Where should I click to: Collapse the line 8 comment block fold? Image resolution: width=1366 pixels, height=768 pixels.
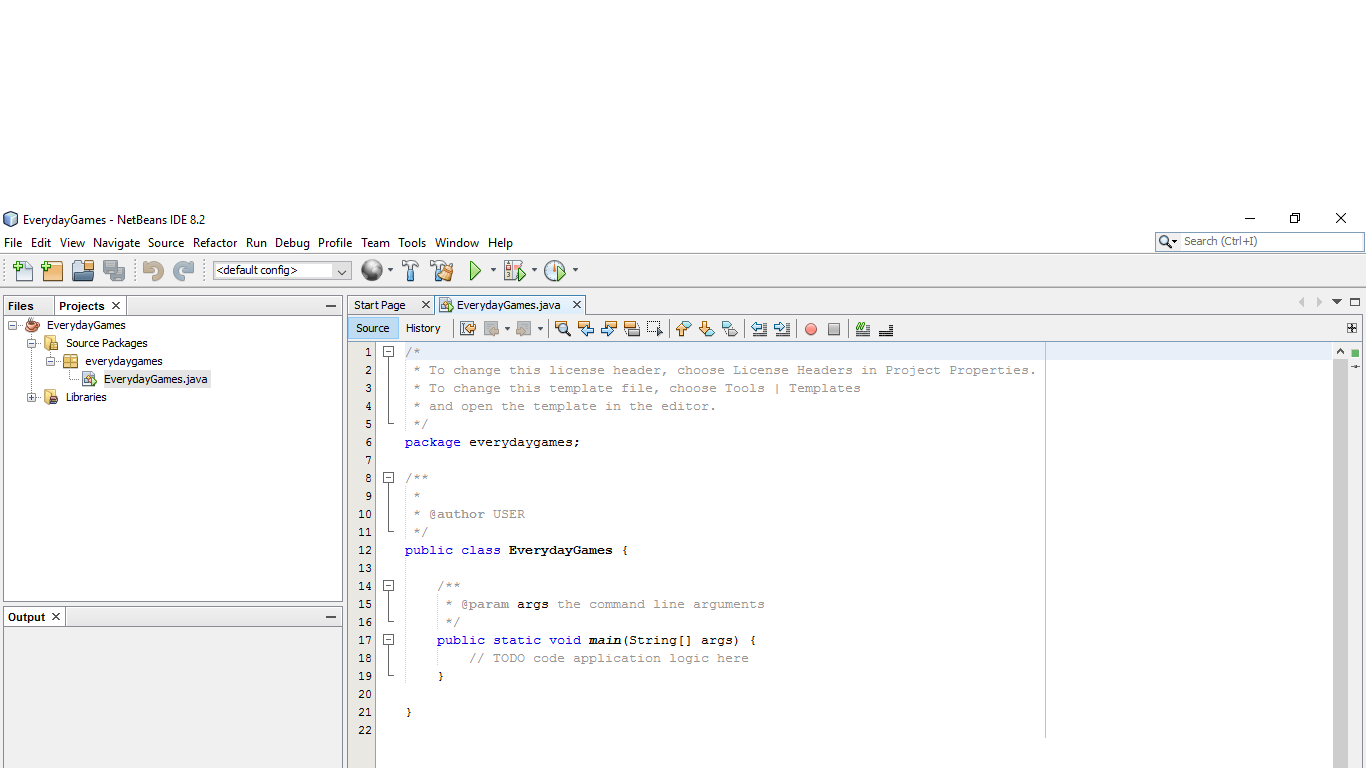[389, 478]
